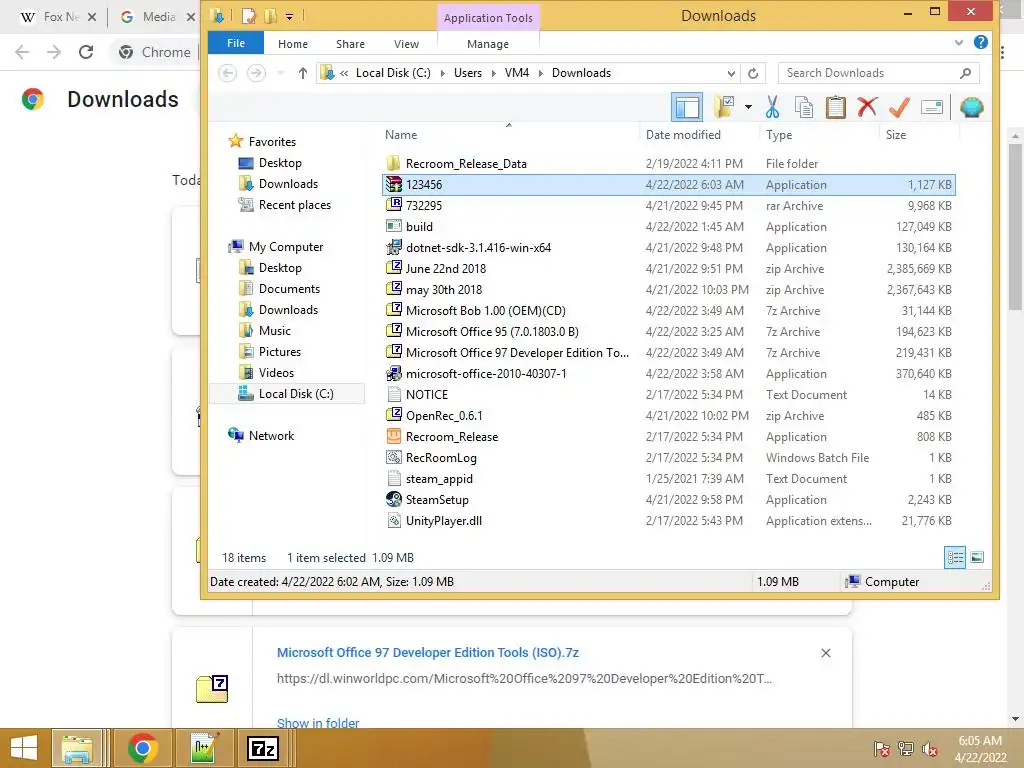This screenshot has height=768, width=1024.
Task: Open Explorer help question mark icon
Action: tap(980, 42)
